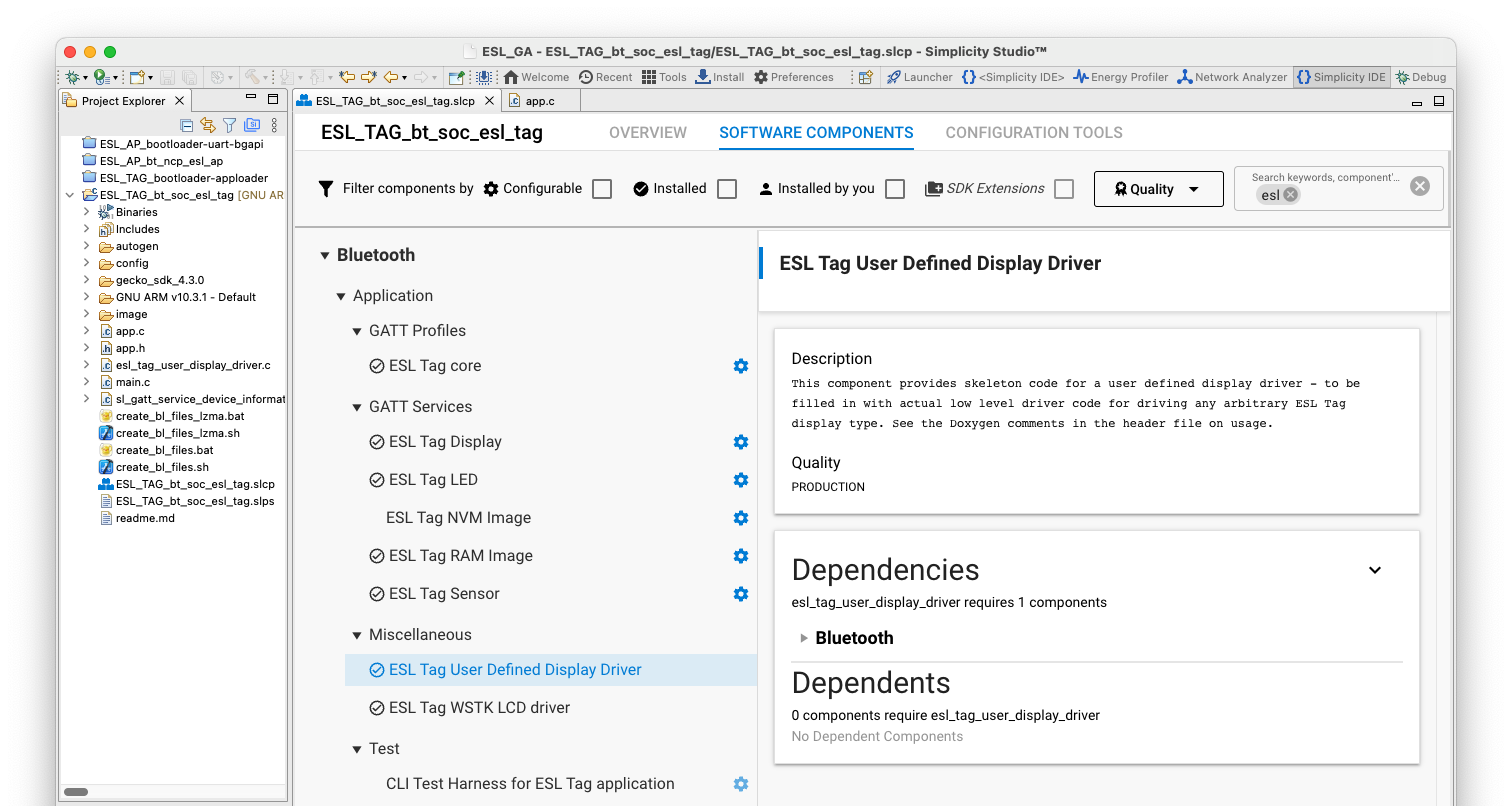Click the Project Explorer horizontal scrollbar

(76, 791)
